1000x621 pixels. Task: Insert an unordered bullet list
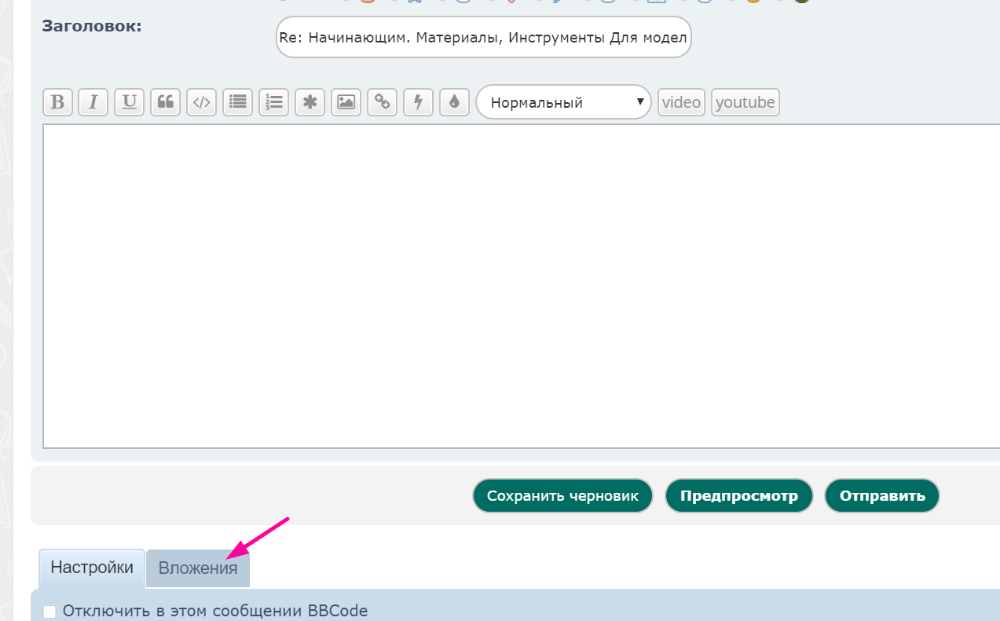tap(237, 102)
